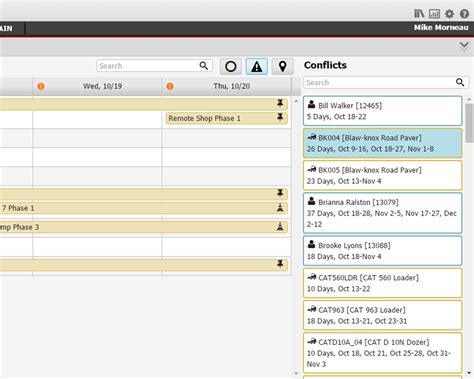This screenshot has height=379, width=474.
Task: Open Brianna Ralston [13079] conflict card
Action: coord(383,213)
